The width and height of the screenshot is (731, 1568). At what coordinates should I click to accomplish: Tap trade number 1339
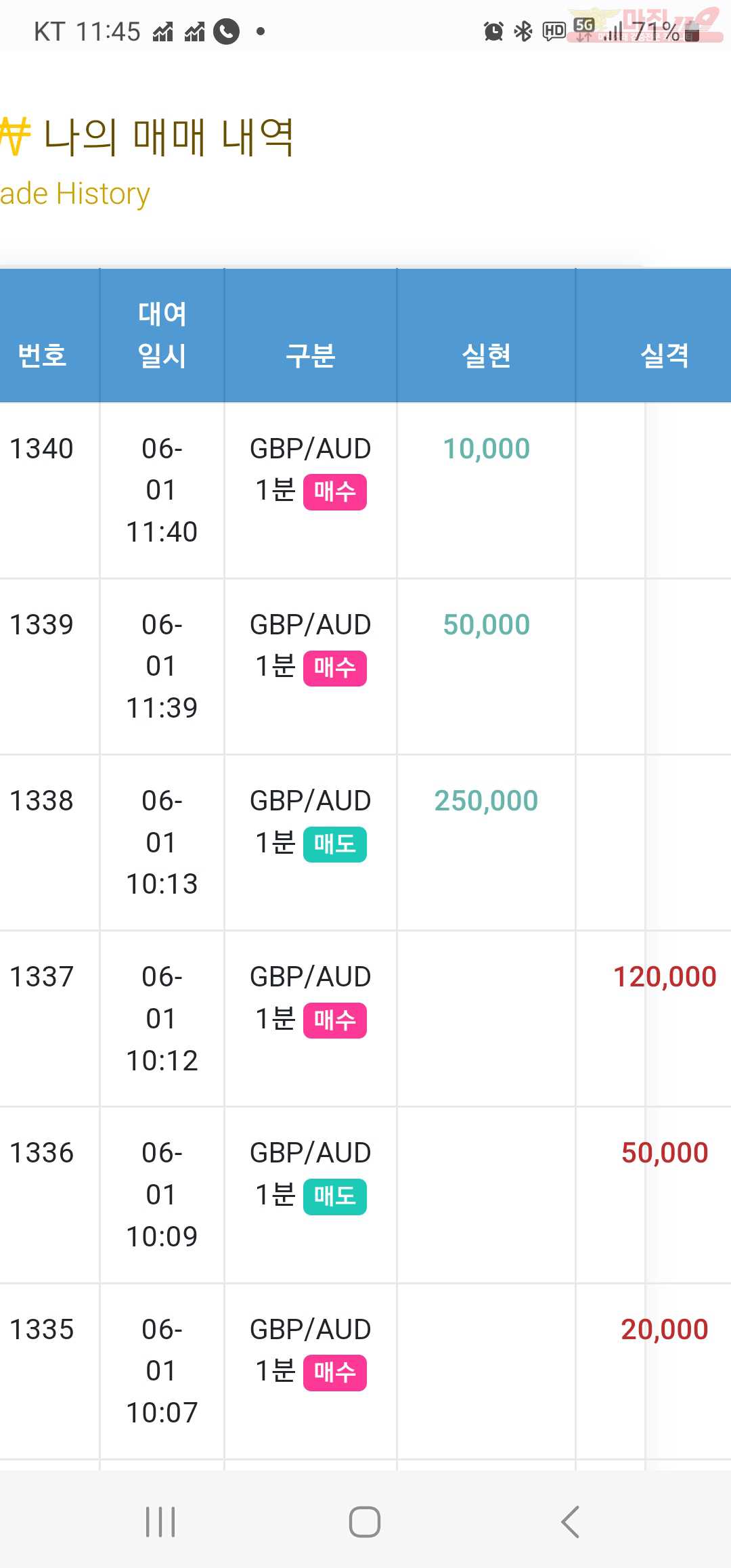click(x=41, y=624)
